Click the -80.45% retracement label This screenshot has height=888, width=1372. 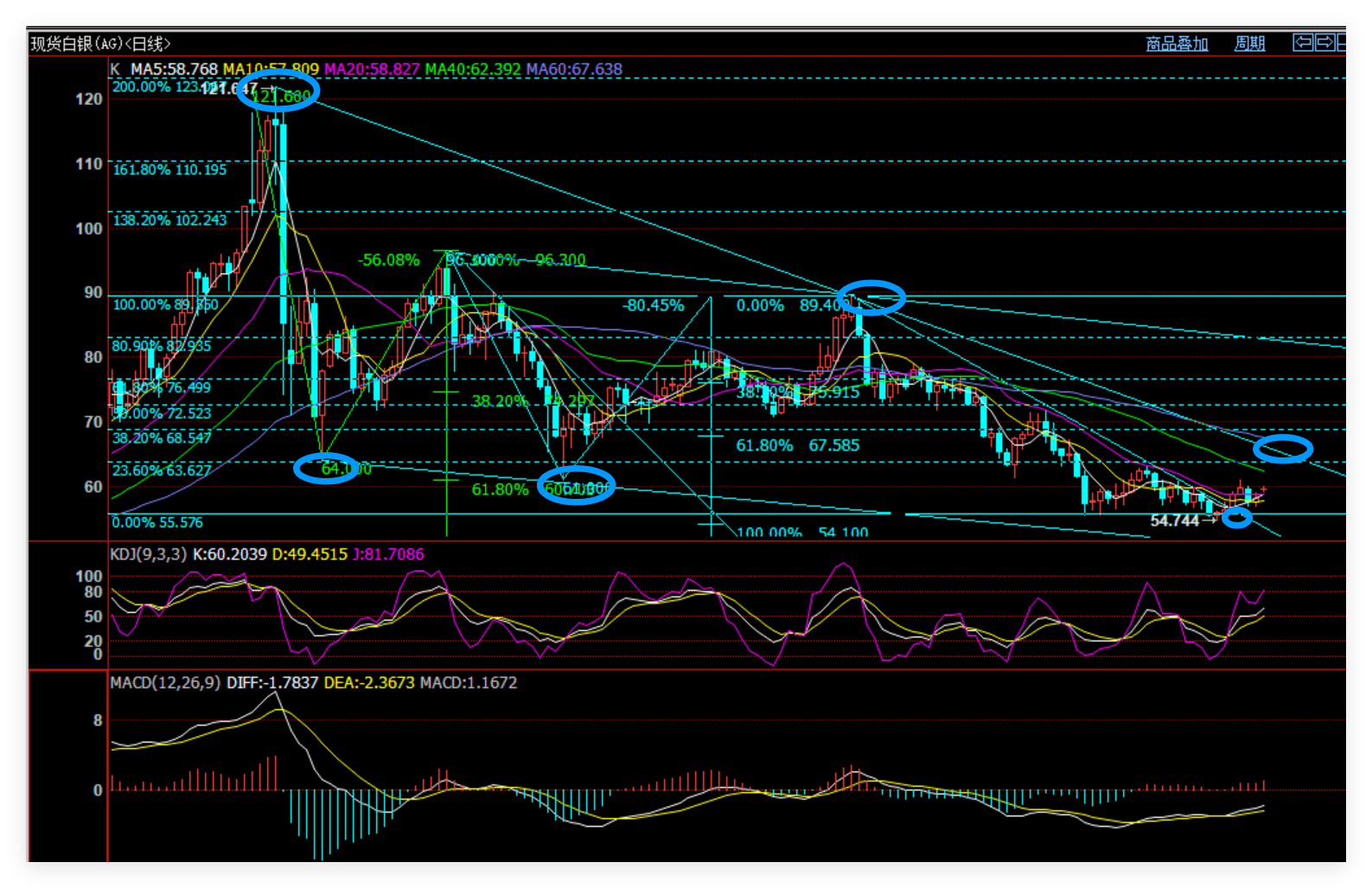[653, 305]
